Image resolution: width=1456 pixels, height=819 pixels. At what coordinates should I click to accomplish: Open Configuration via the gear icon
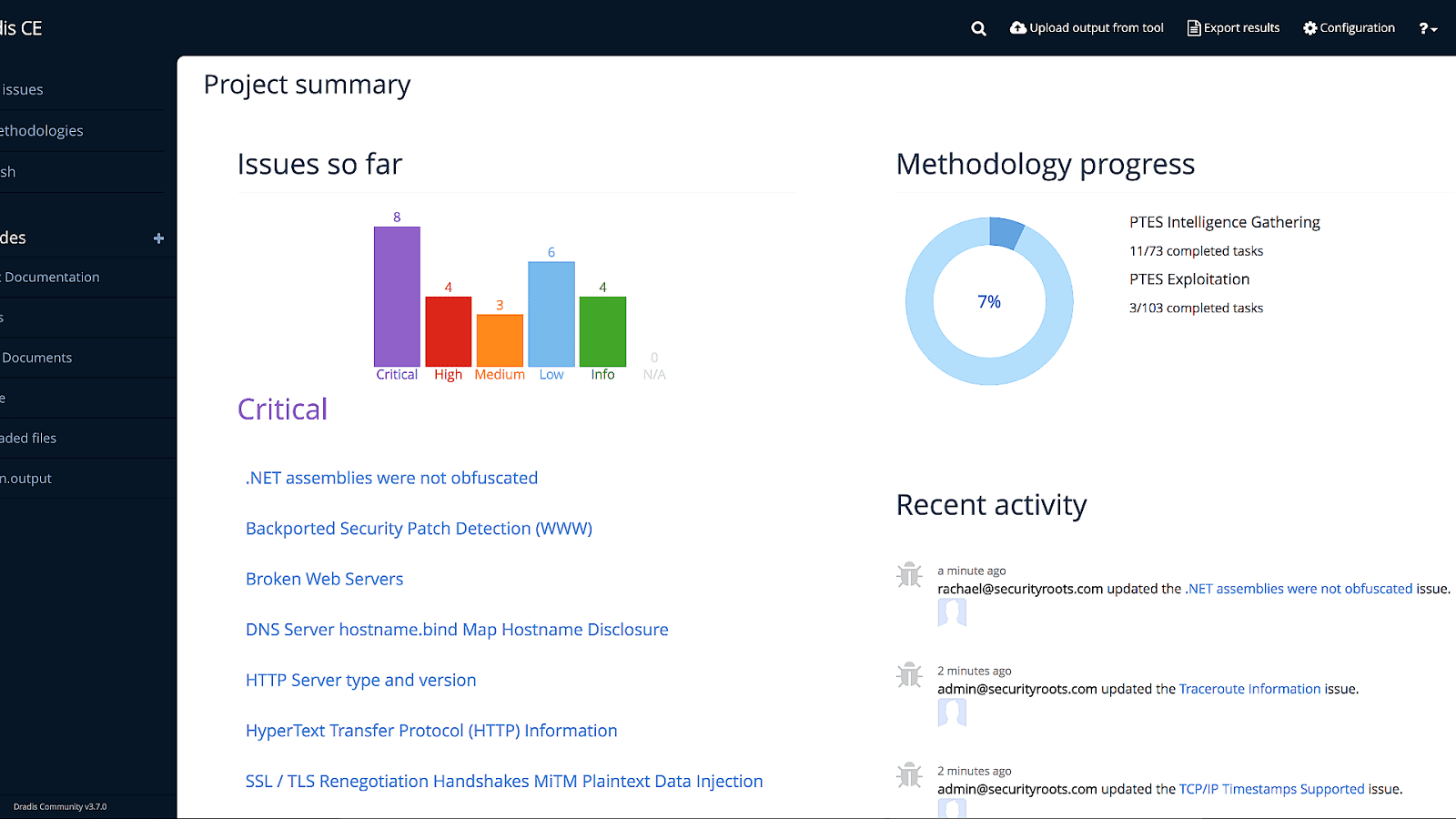[1309, 28]
